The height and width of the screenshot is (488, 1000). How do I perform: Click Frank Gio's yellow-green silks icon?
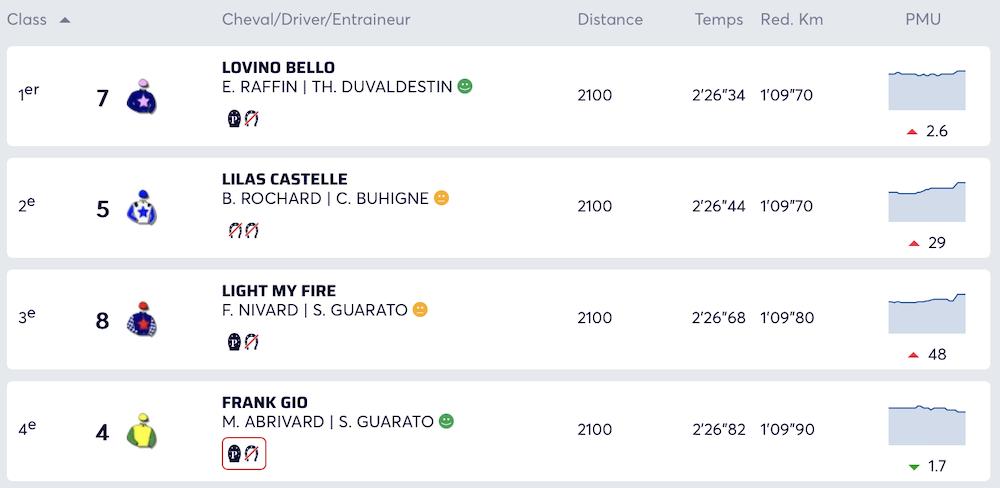[142, 431]
